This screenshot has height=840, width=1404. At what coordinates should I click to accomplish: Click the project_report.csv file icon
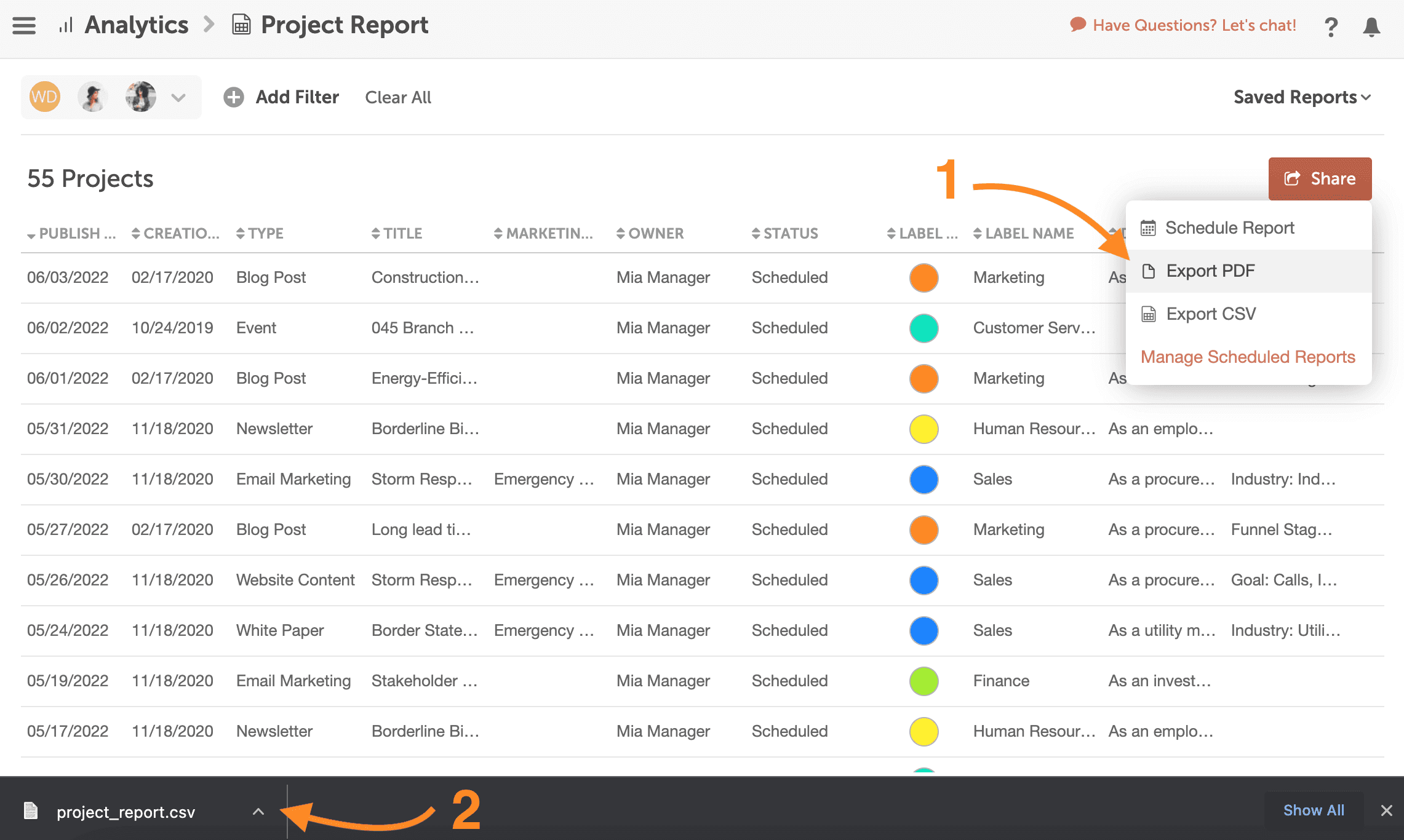(x=31, y=810)
